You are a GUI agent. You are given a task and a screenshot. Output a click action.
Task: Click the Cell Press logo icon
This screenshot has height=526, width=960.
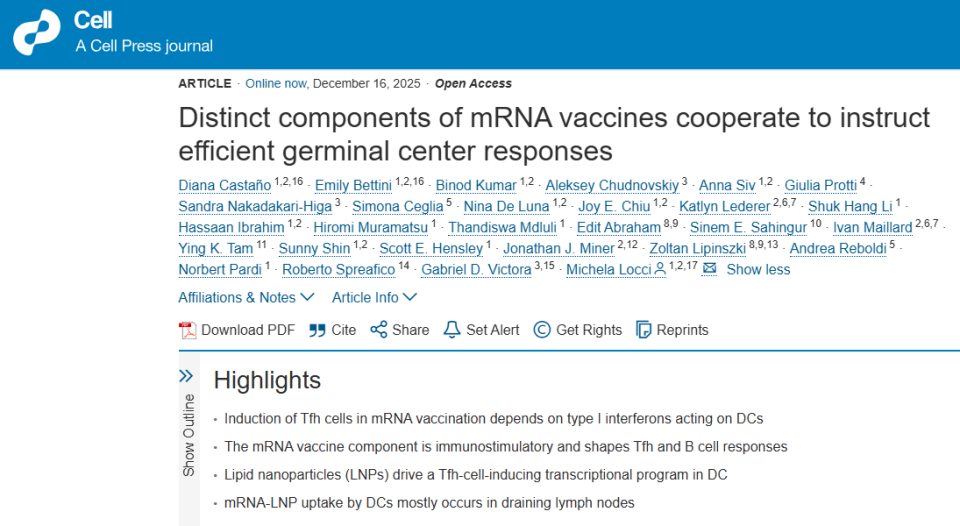point(37,32)
